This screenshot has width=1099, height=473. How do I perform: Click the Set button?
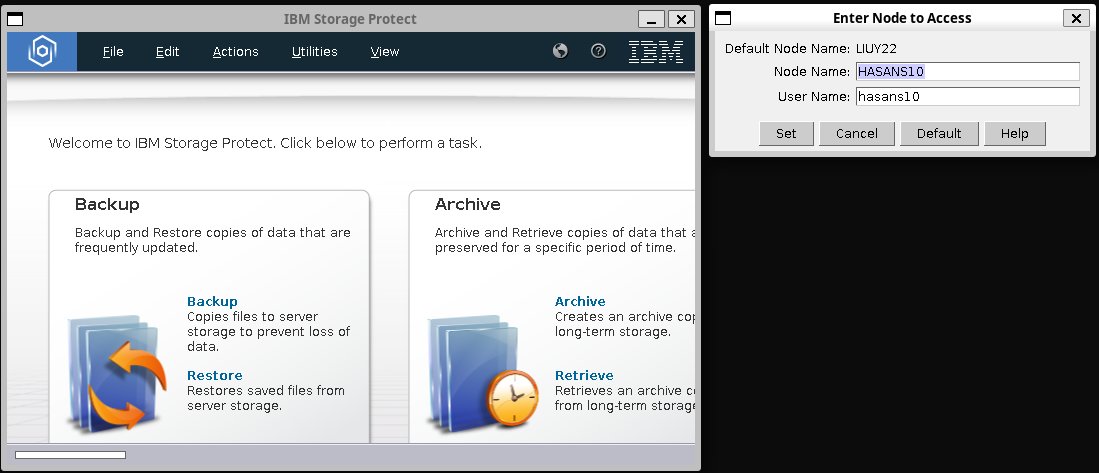pyautogui.click(x=786, y=133)
